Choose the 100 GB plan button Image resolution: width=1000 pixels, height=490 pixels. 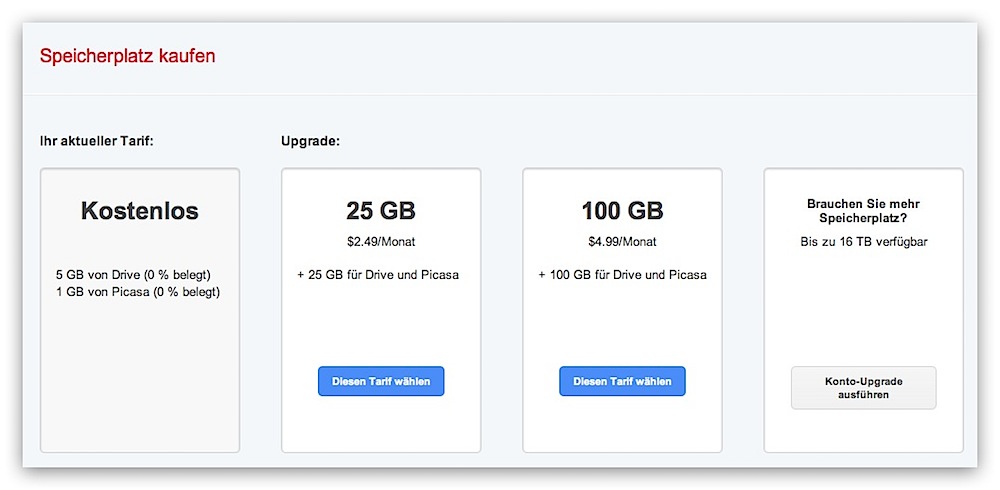point(622,381)
